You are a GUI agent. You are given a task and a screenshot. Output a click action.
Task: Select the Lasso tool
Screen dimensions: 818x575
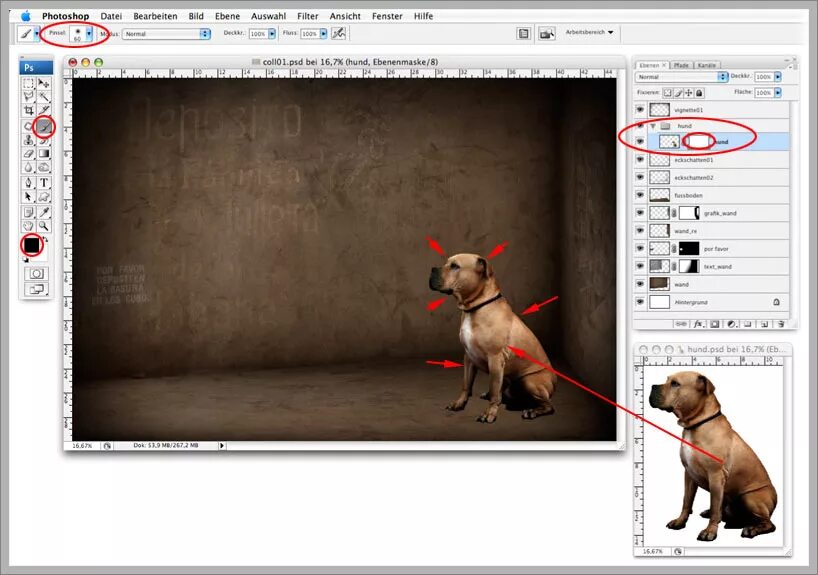pyautogui.click(x=28, y=96)
